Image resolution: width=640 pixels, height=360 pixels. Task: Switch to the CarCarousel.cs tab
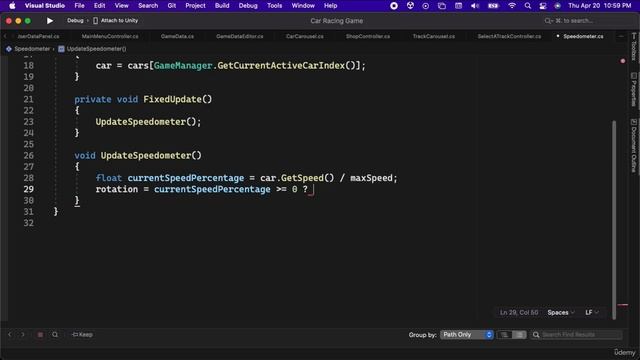(304, 36)
